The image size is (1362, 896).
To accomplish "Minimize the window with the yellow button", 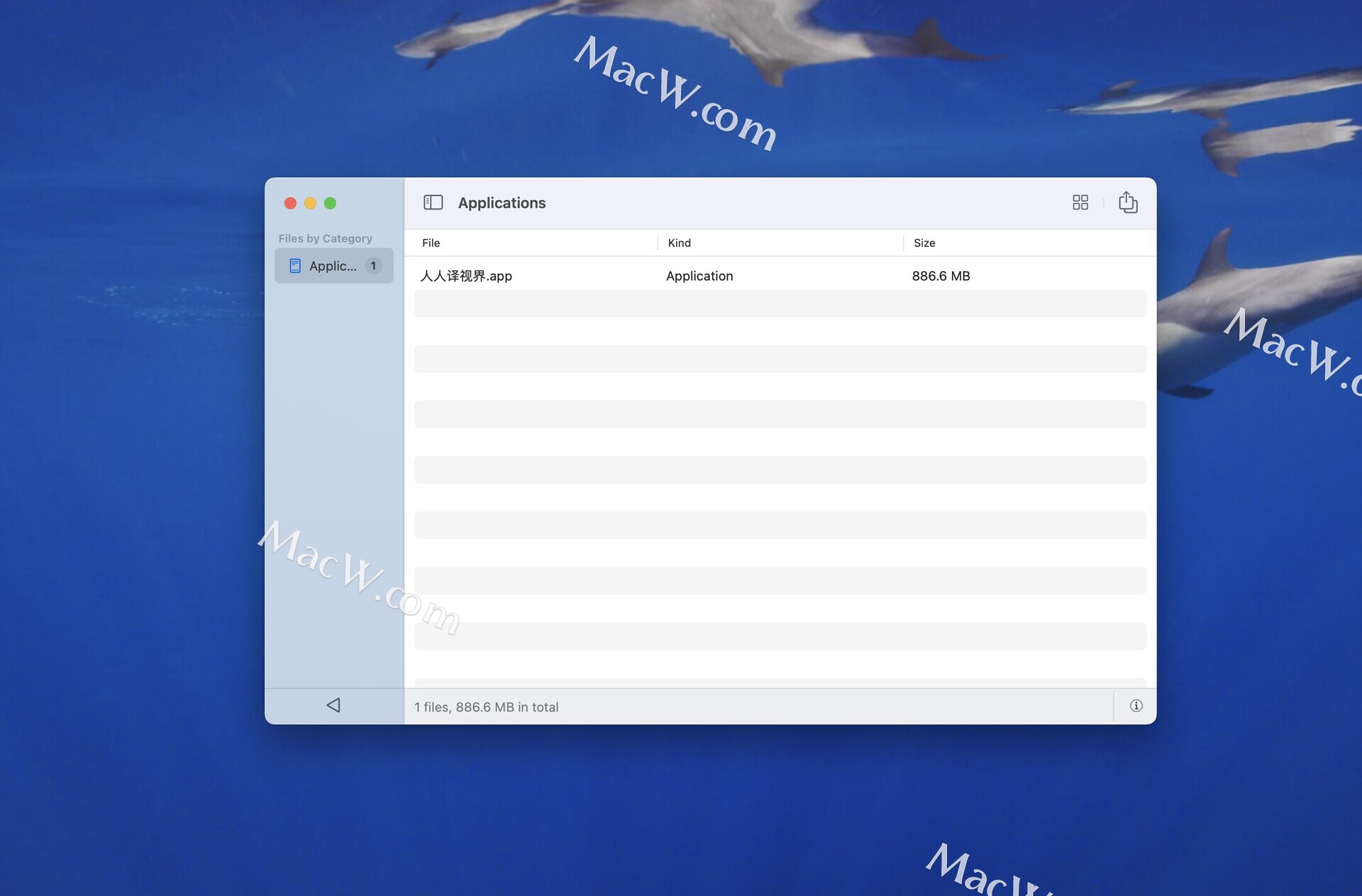I will click(x=310, y=204).
